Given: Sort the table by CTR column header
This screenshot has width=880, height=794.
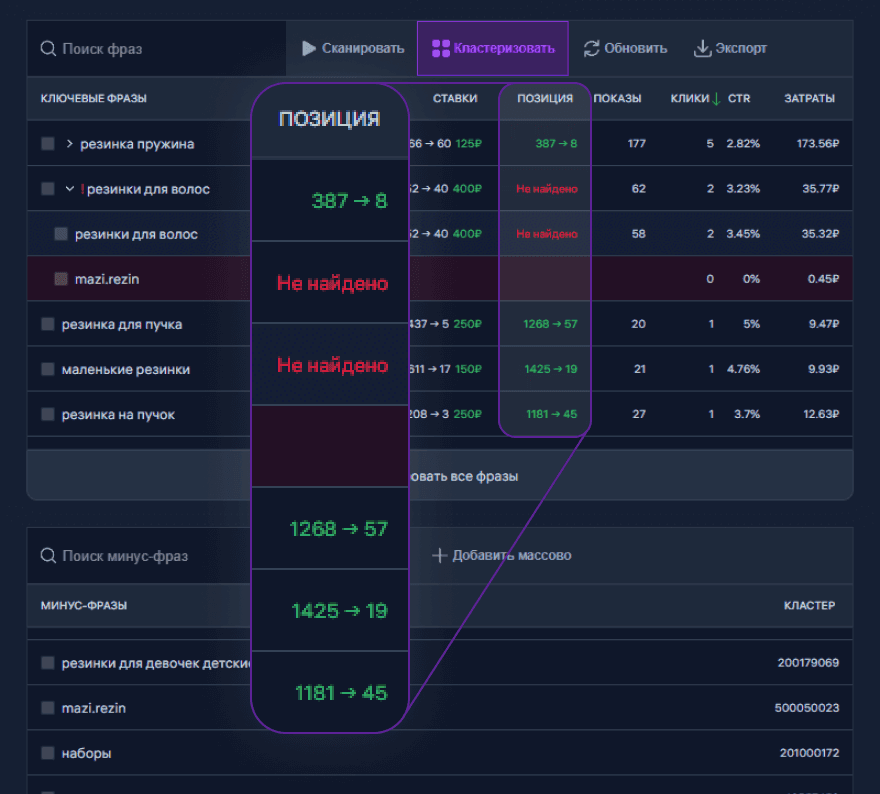Looking at the screenshot, I should (x=739, y=98).
